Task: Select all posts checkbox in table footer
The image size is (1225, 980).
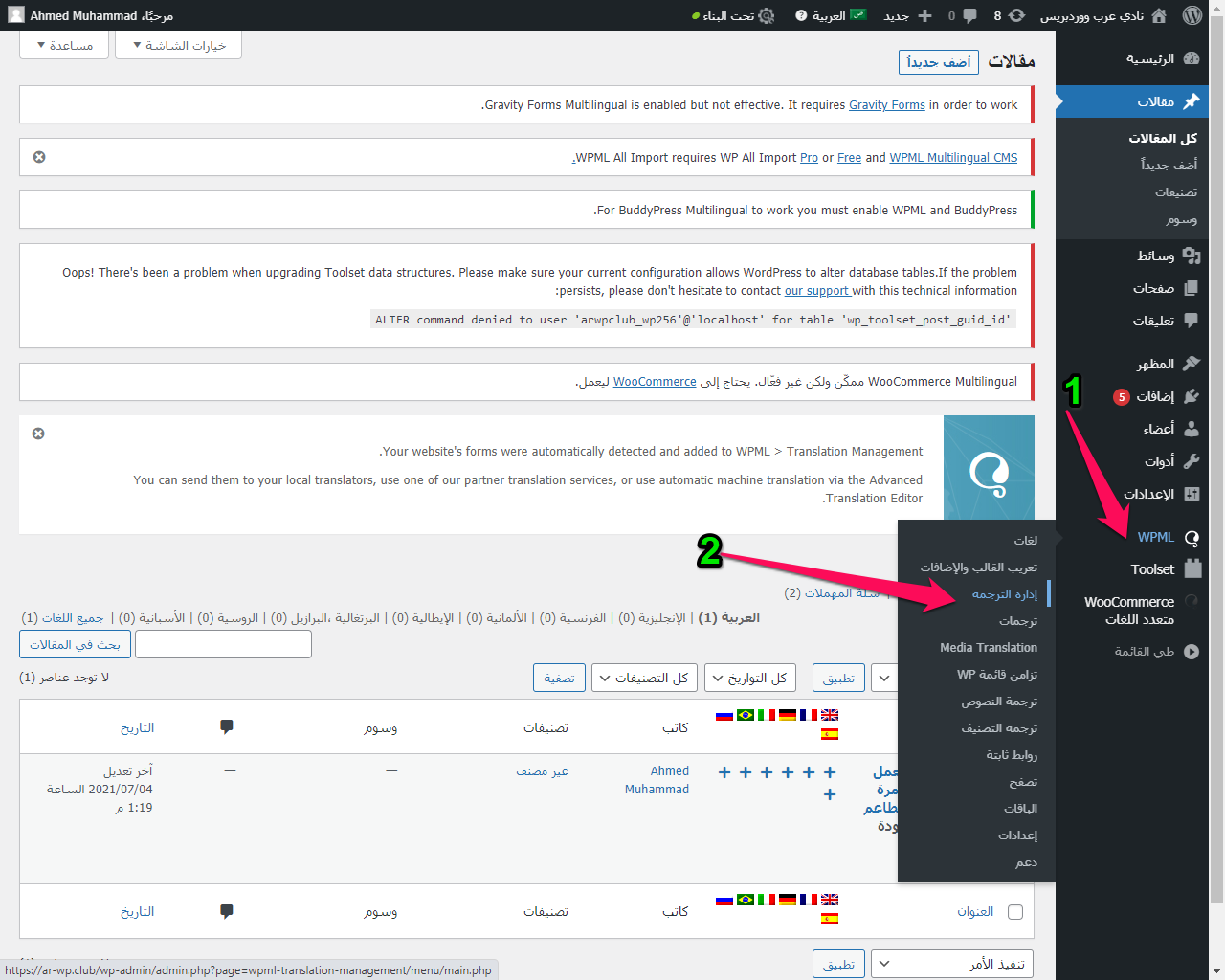Action: click(x=1015, y=912)
